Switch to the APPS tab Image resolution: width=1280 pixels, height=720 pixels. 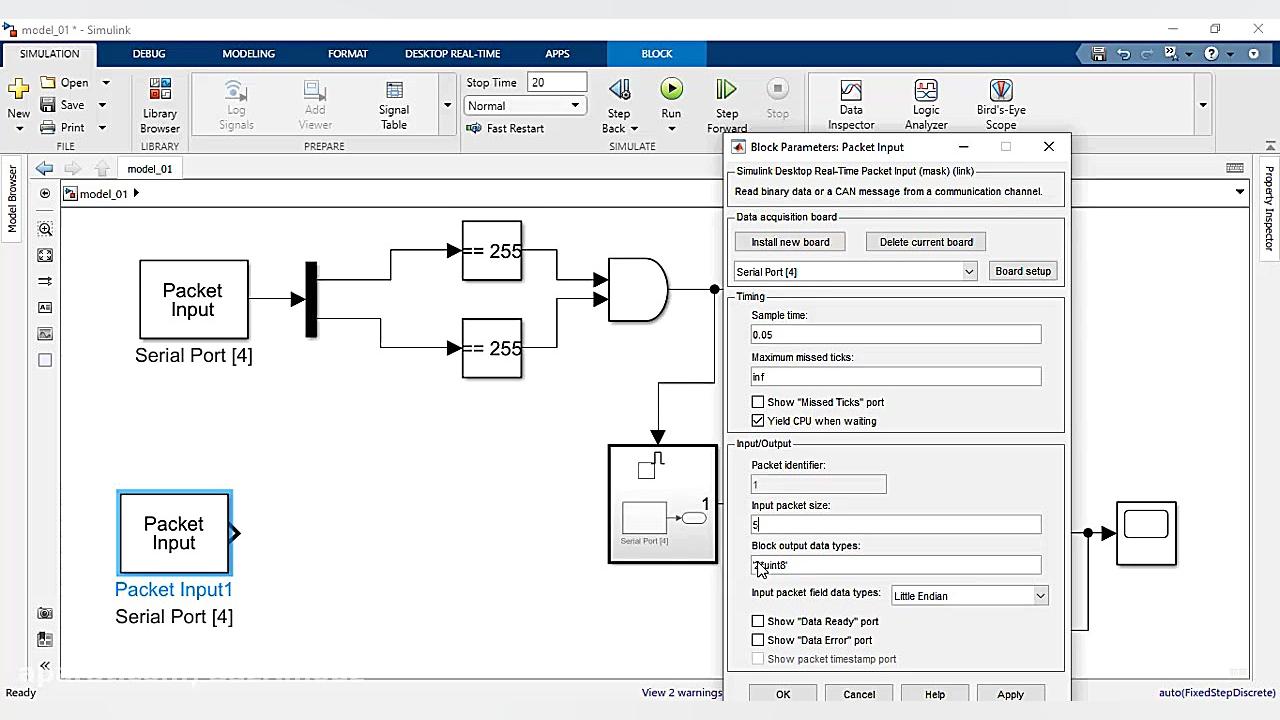coord(557,54)
